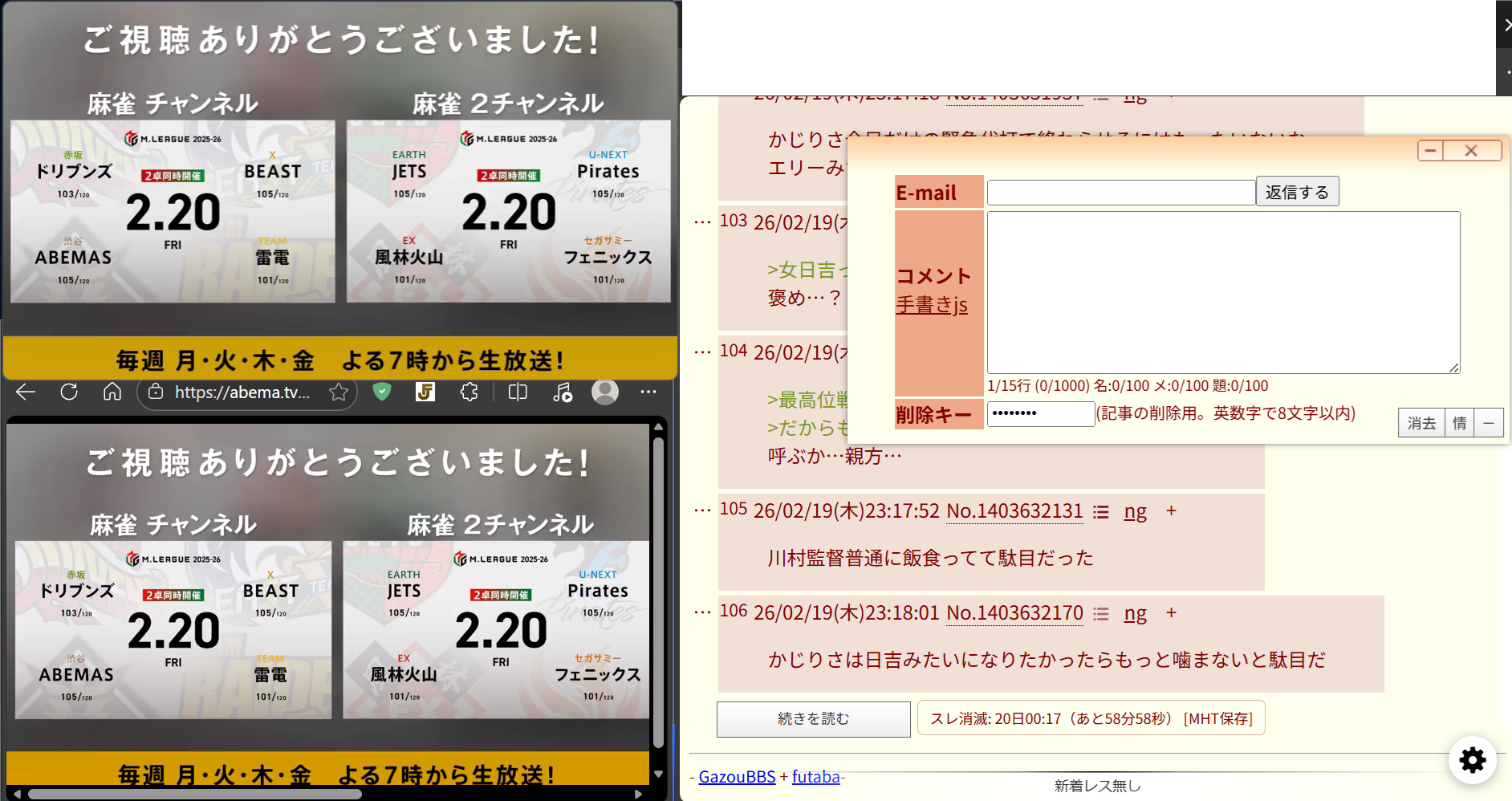
Task: Open the 手書きjs link
Action: tap(931, 305)
